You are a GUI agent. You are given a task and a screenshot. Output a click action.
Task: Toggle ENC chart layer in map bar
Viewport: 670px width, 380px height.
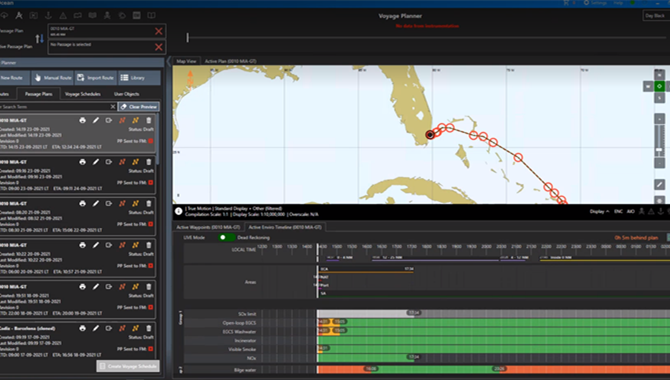point(618,212)
